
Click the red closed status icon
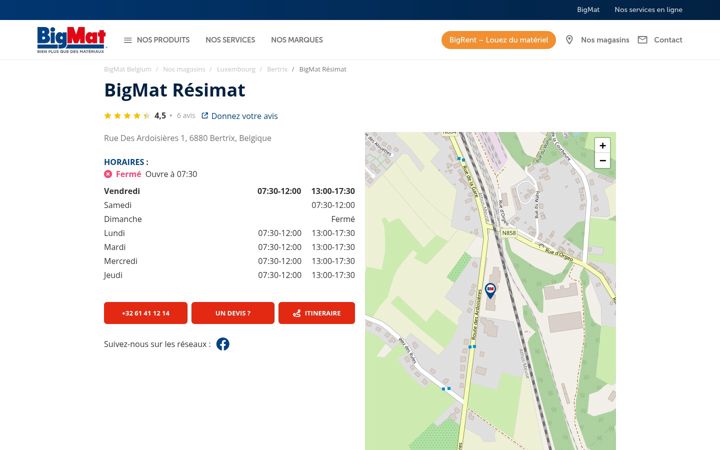pos(108,174)
